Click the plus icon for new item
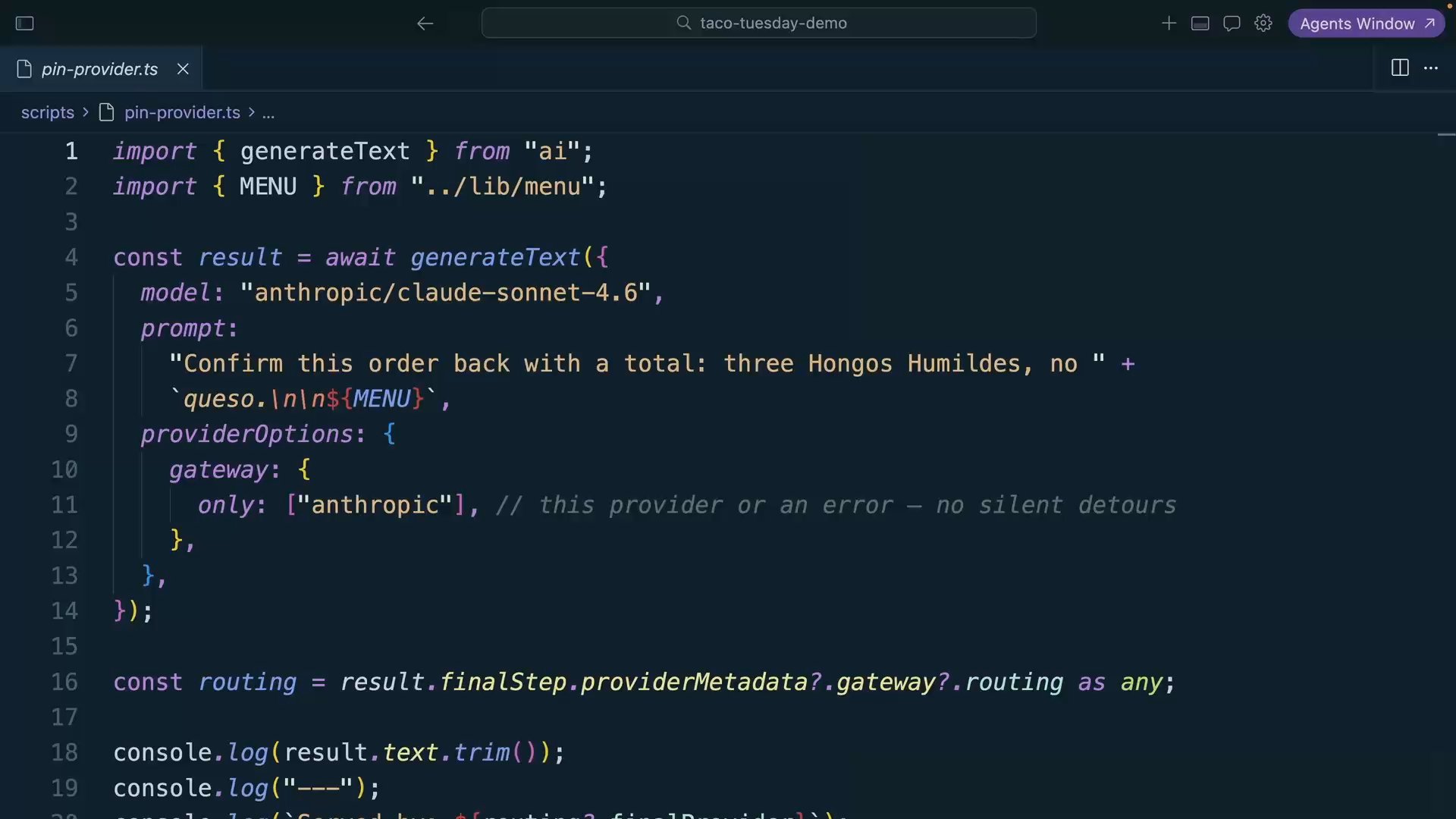 pyautogui.click(x=1169, y=24)
